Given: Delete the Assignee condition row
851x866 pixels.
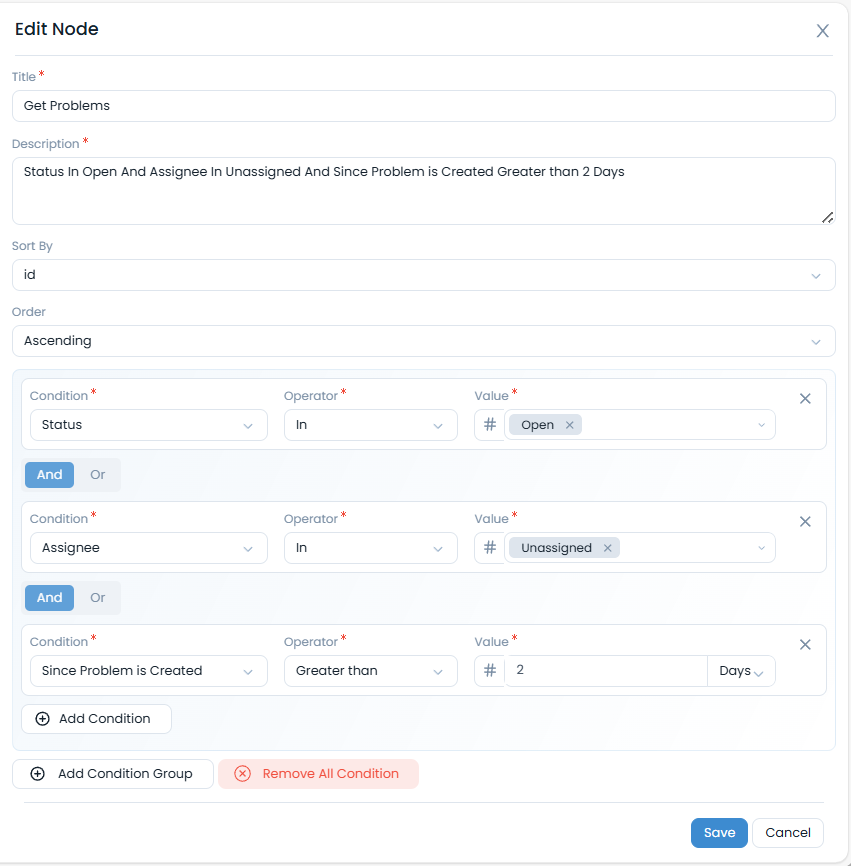Looking at the screenshot, I should click(x=805, y=521).
